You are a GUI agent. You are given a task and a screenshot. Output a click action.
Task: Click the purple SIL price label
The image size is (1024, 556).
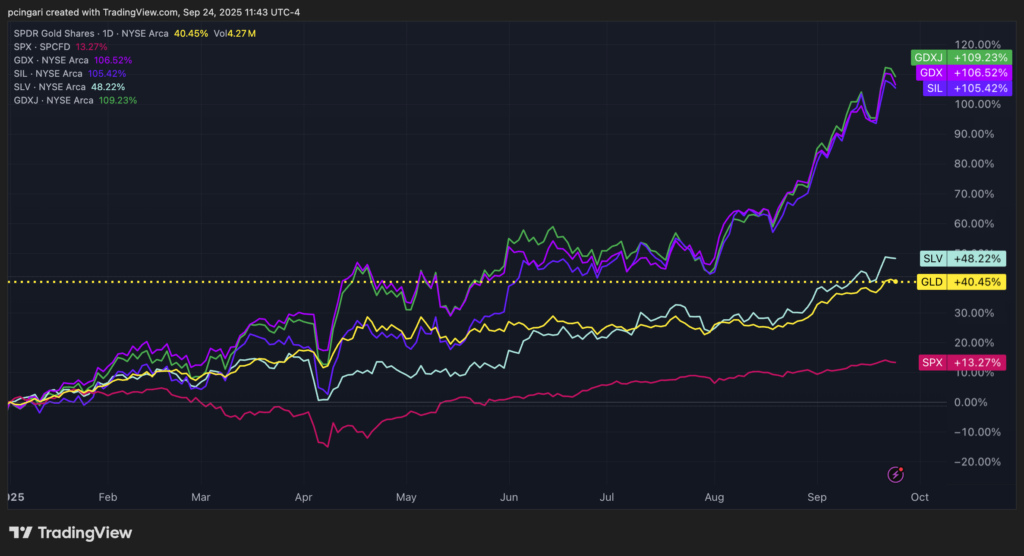click(950, 88)
